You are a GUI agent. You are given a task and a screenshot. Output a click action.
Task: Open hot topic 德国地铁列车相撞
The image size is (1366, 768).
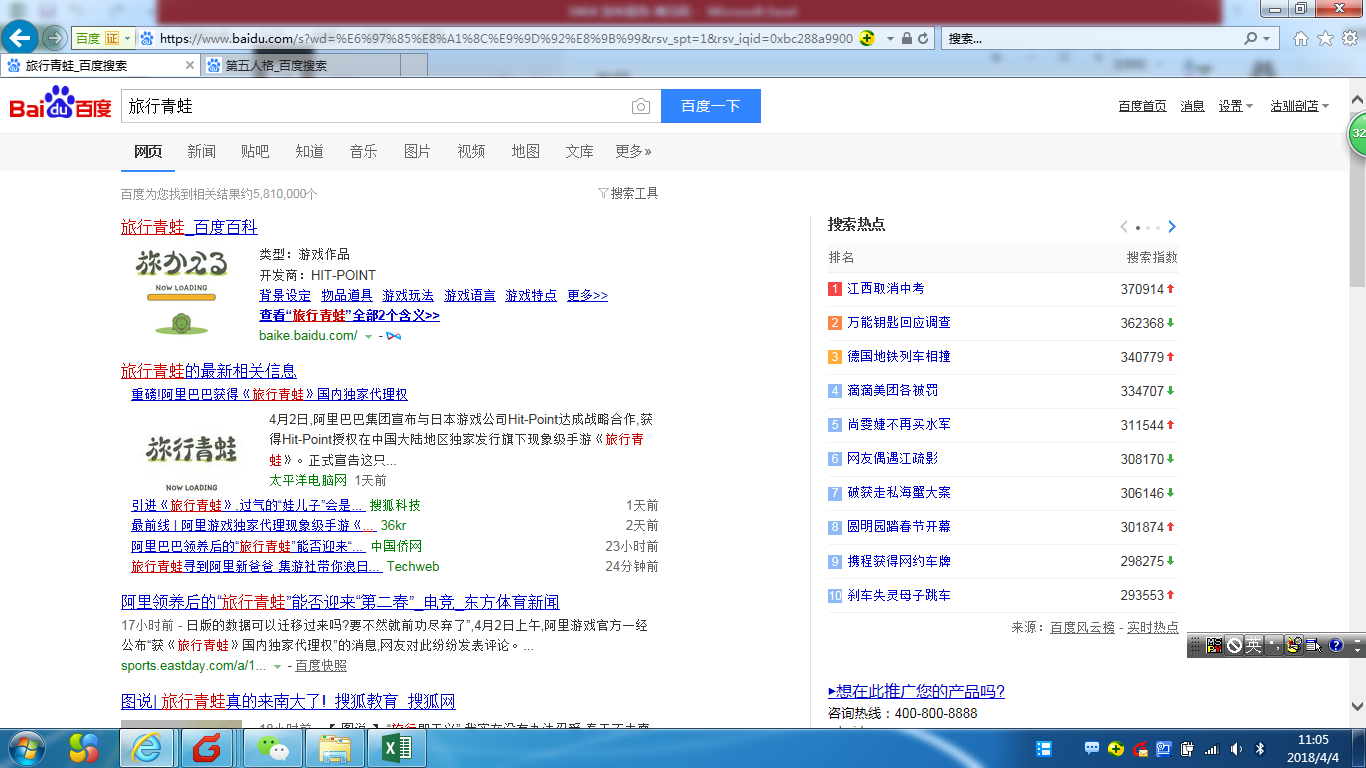[899, 356]
